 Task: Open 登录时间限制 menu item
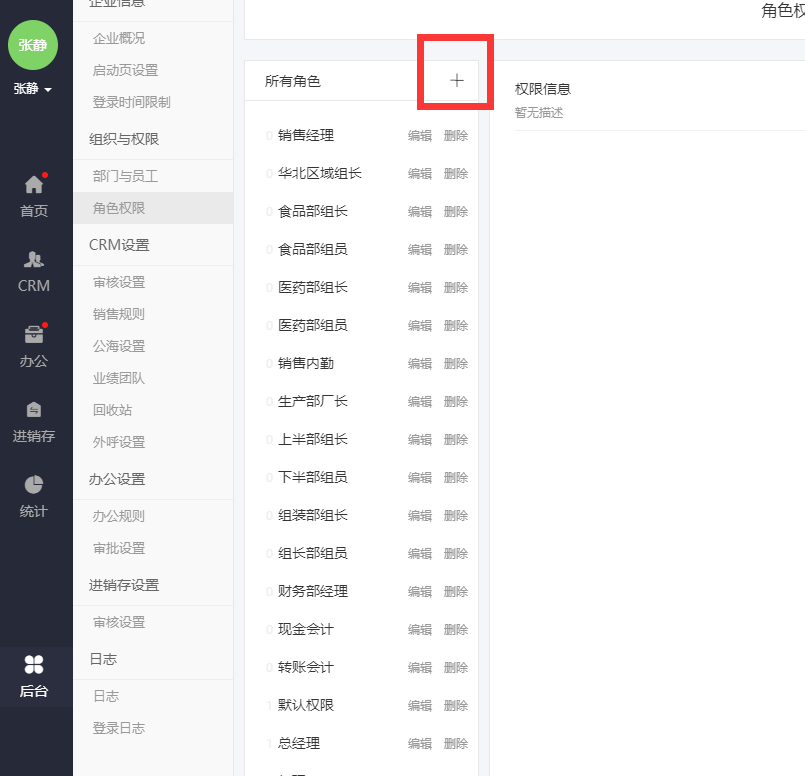(132, 102)
